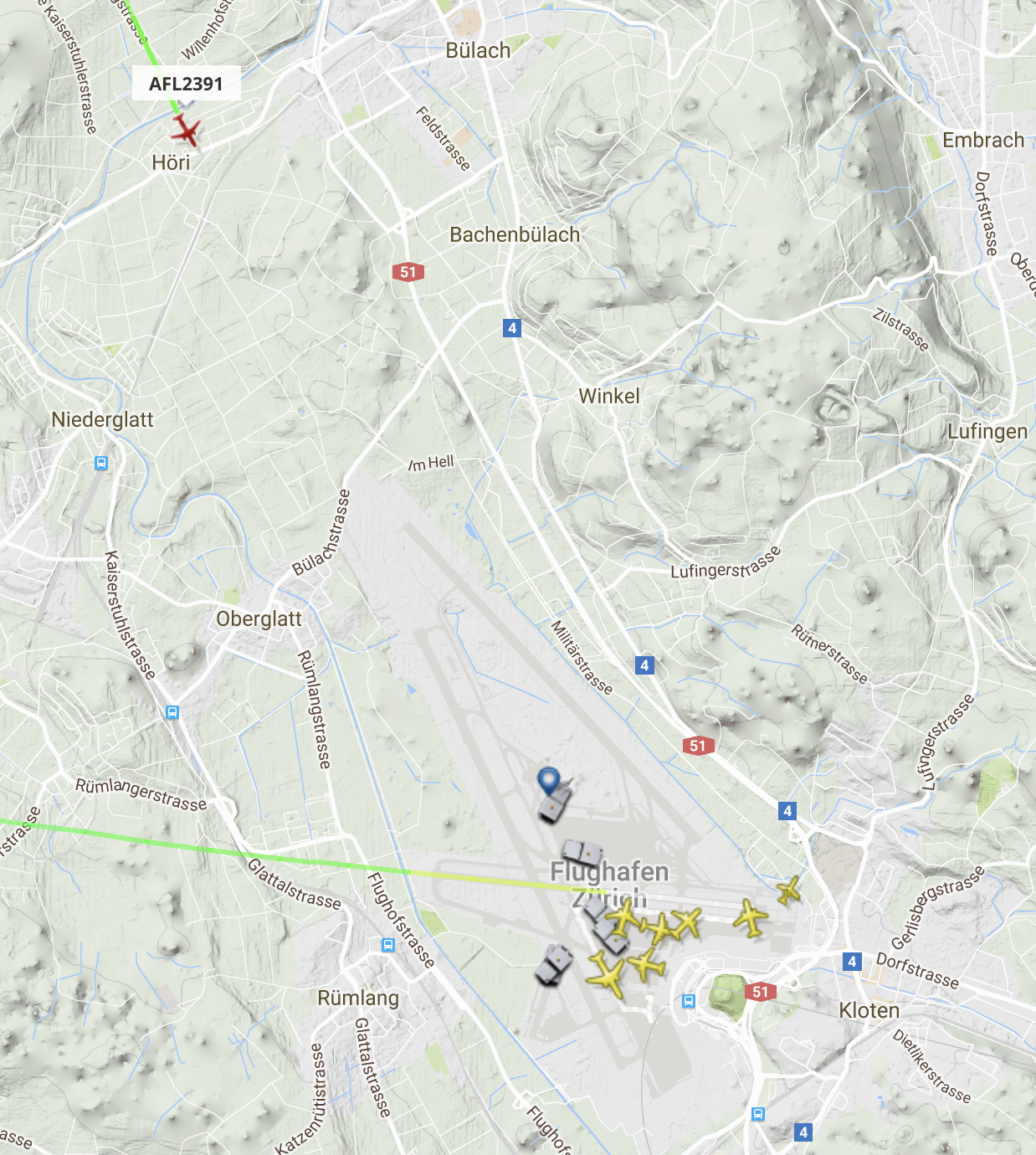Click the Bülach town label

pyautogui.click(x=478, y=50)
